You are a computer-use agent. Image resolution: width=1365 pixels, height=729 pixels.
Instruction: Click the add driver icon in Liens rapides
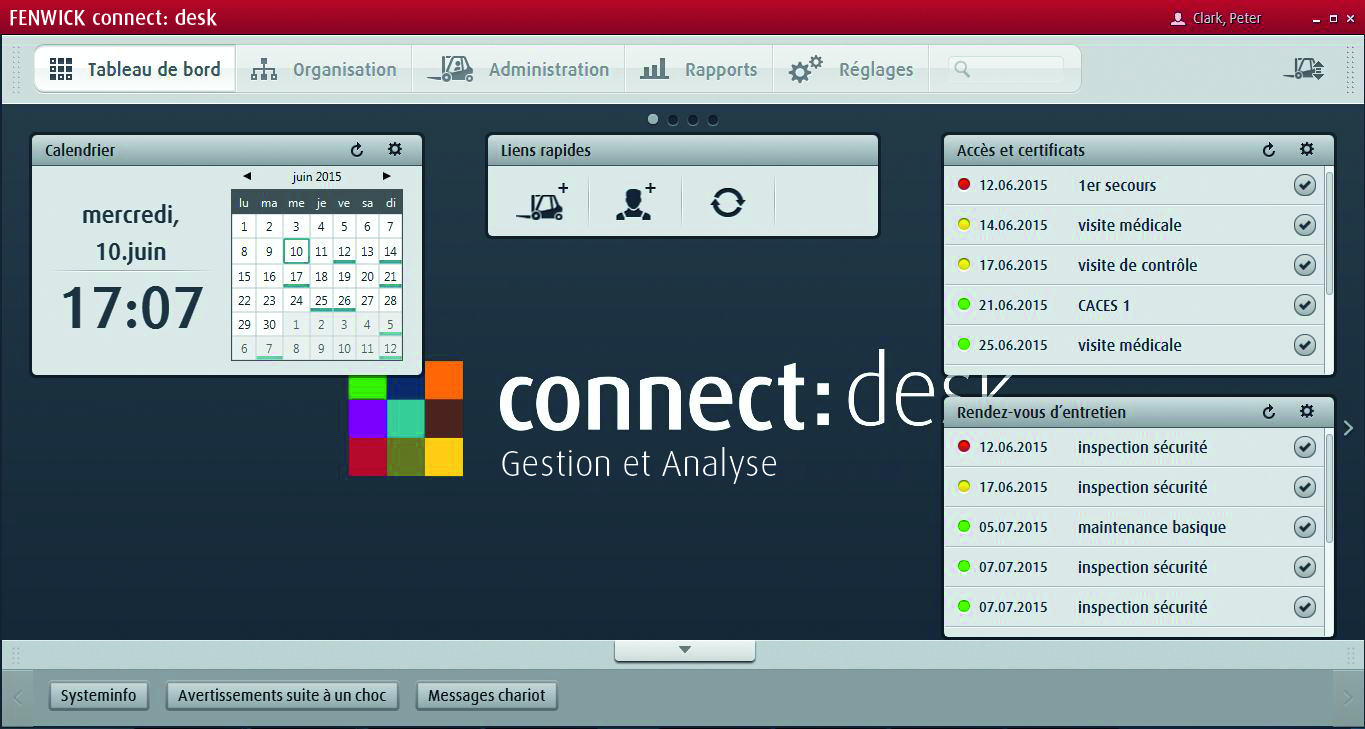coord(633,202)
